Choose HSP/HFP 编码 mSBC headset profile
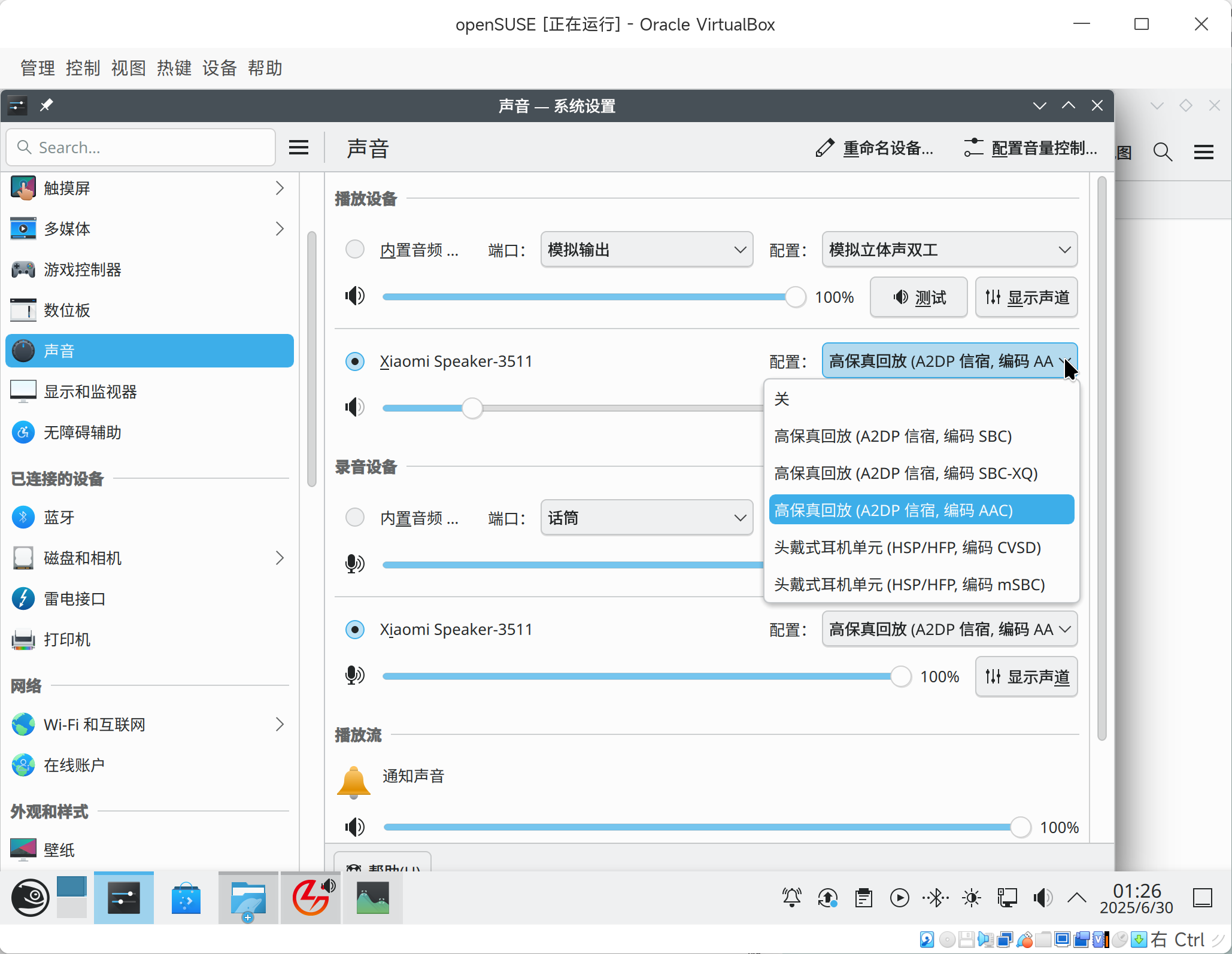 coord(921,584)
